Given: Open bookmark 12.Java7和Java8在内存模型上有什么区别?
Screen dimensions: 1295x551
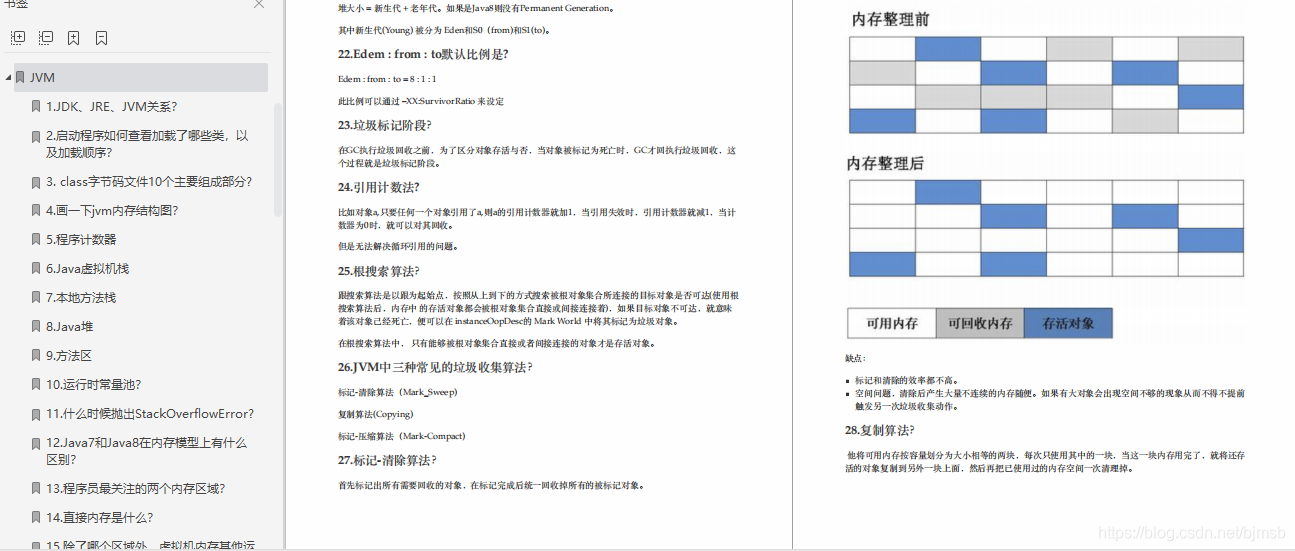Looking at the screenshot, I should click(x=146, y=451).
